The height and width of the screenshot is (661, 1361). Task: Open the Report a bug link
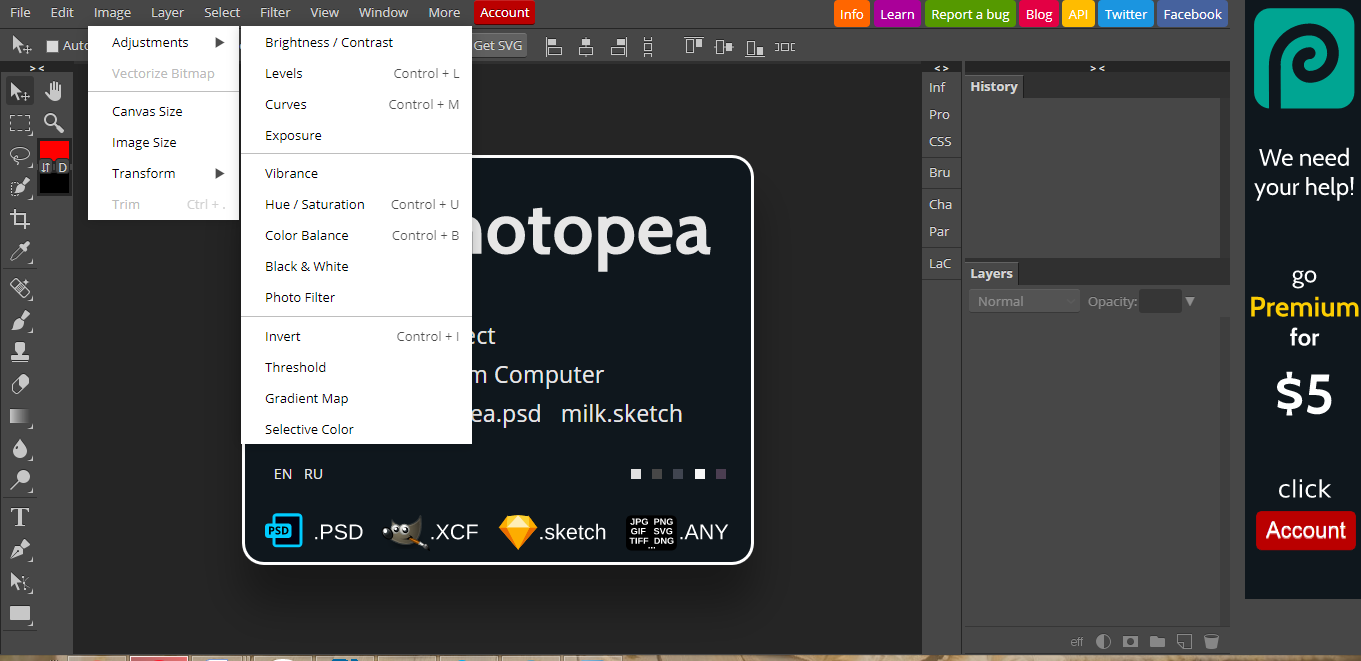(970, 14)
